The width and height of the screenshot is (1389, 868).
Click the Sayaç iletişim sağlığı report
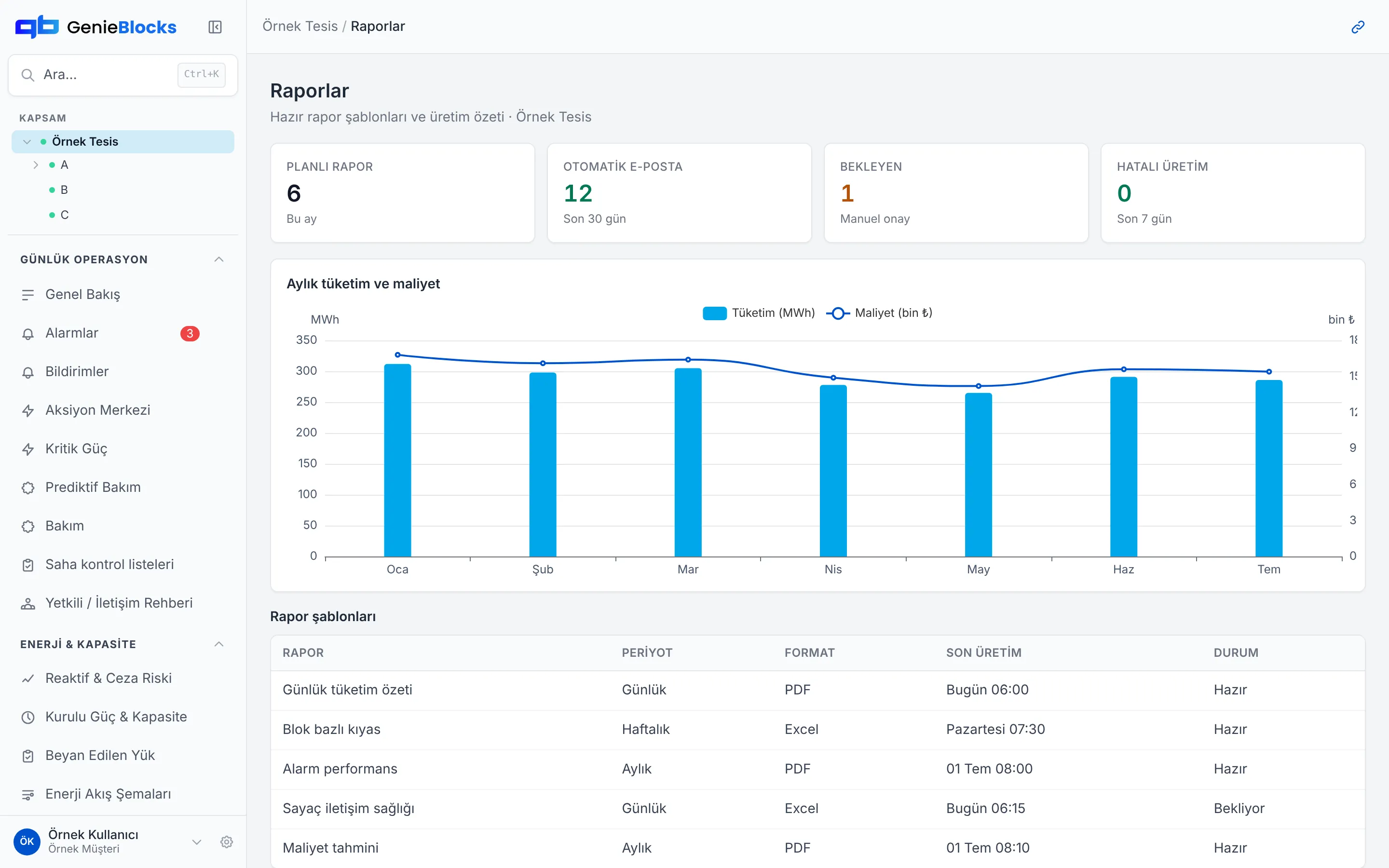click(x=348, y=808)
